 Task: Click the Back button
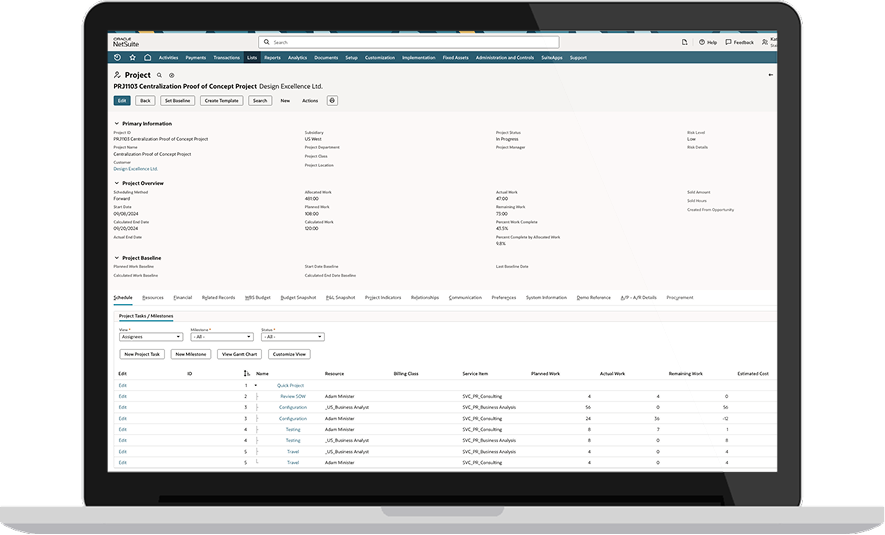(145, 100)
